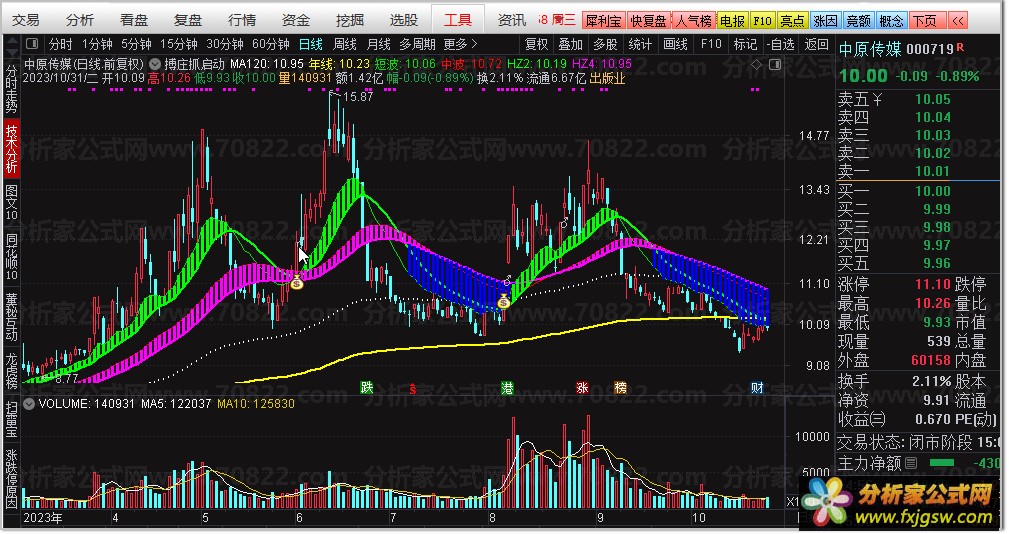
Task: Switch chart to 1分钟 period
Action: tap(97, 44)
